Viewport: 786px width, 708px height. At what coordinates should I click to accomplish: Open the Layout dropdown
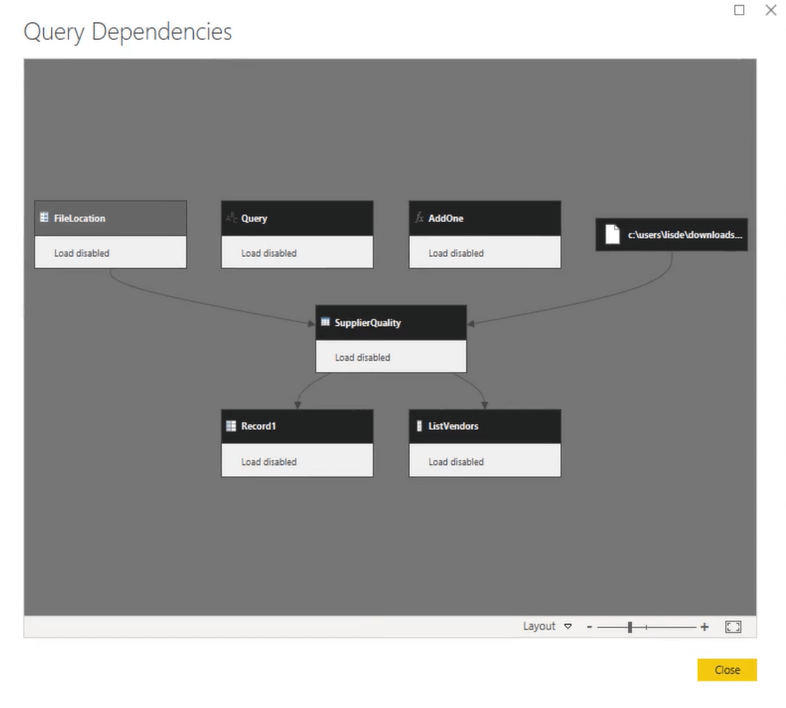click(547, 626)
